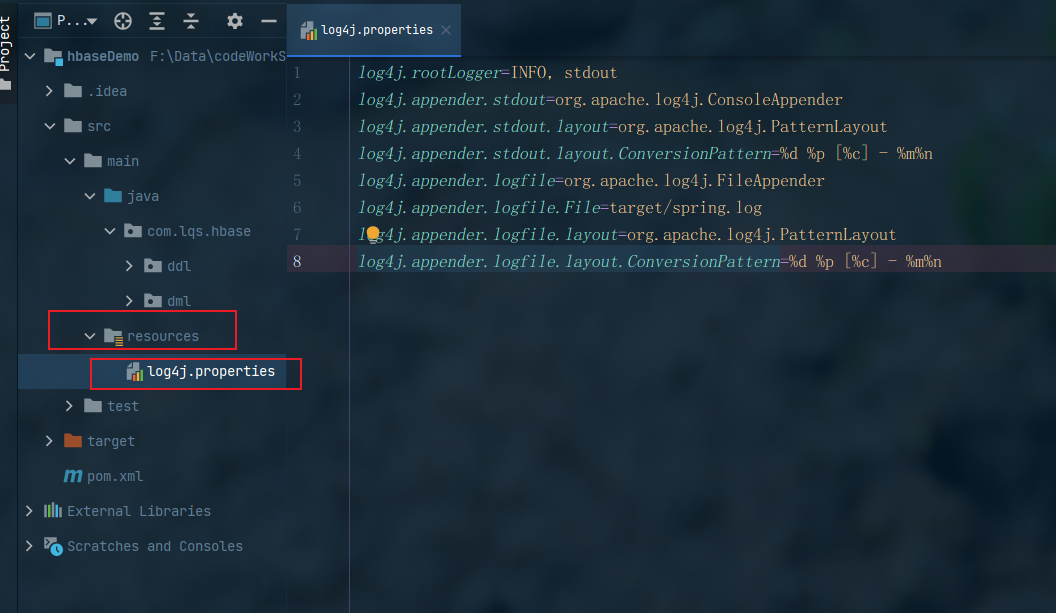Click the External Libraries bar icon
1056x613 pixels.
[53, 511]
